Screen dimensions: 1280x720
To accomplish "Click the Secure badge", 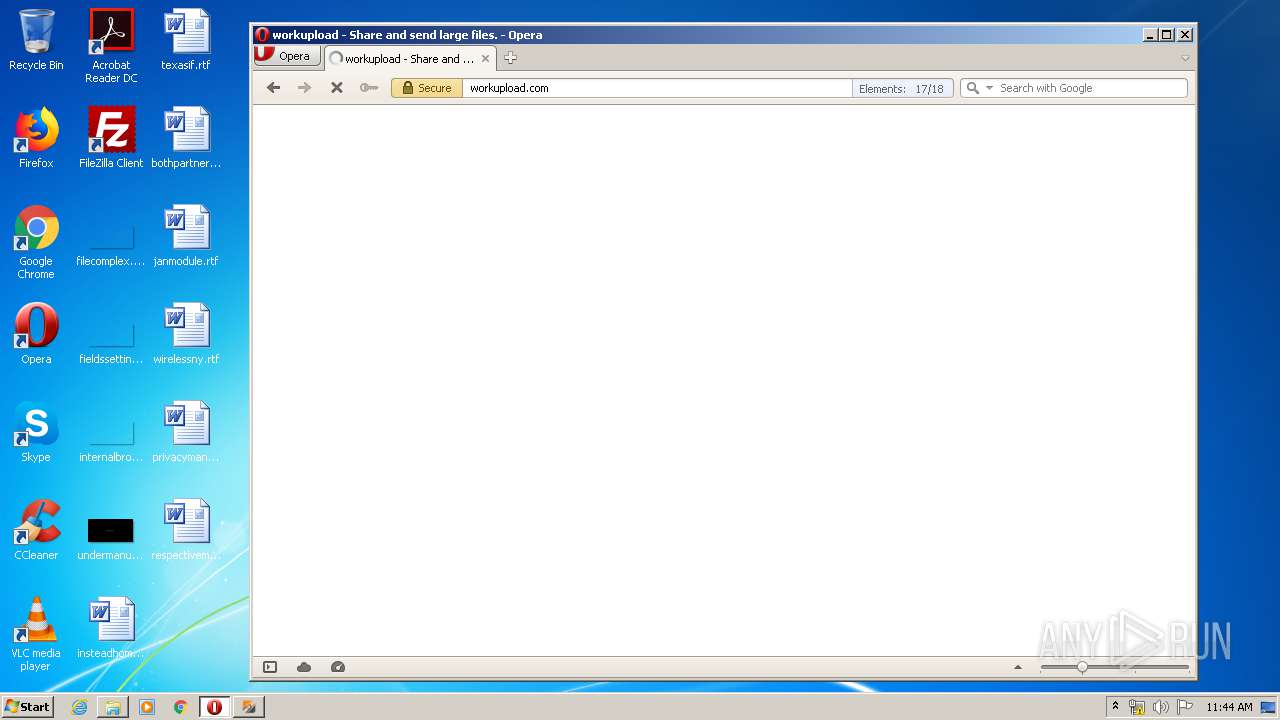I will point(427,88).
